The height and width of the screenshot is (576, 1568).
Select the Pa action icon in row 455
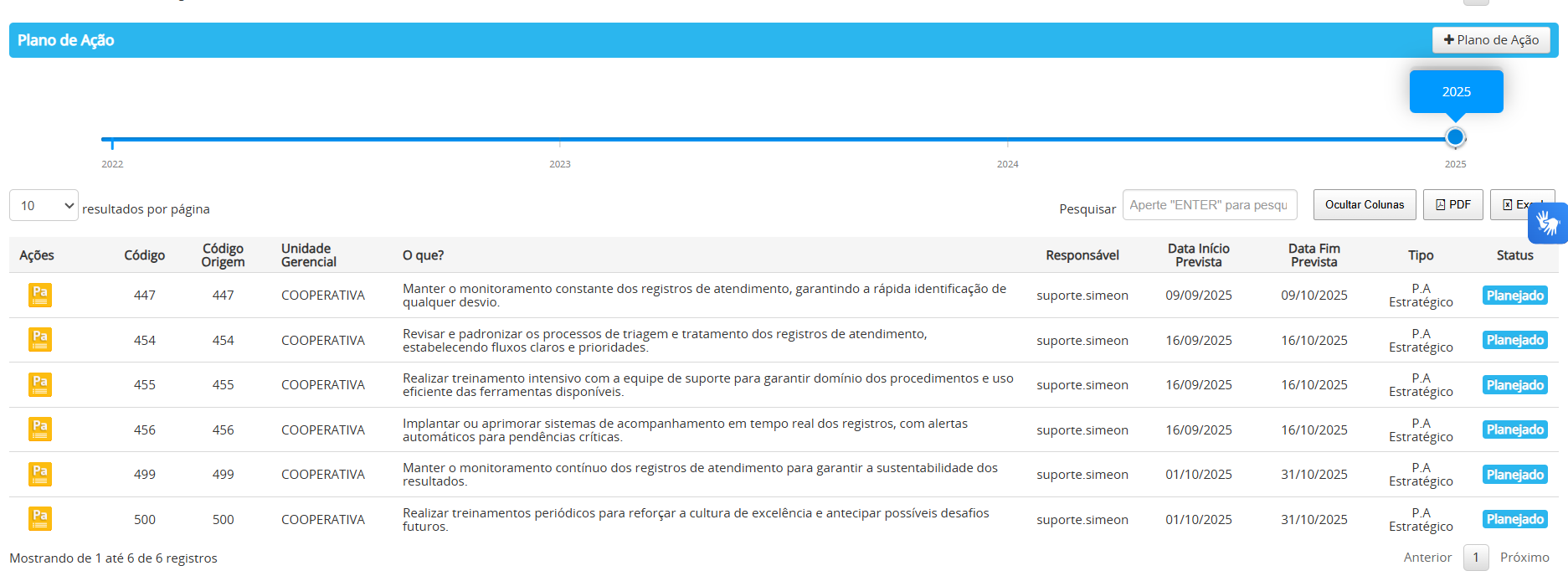pos(40,385)
